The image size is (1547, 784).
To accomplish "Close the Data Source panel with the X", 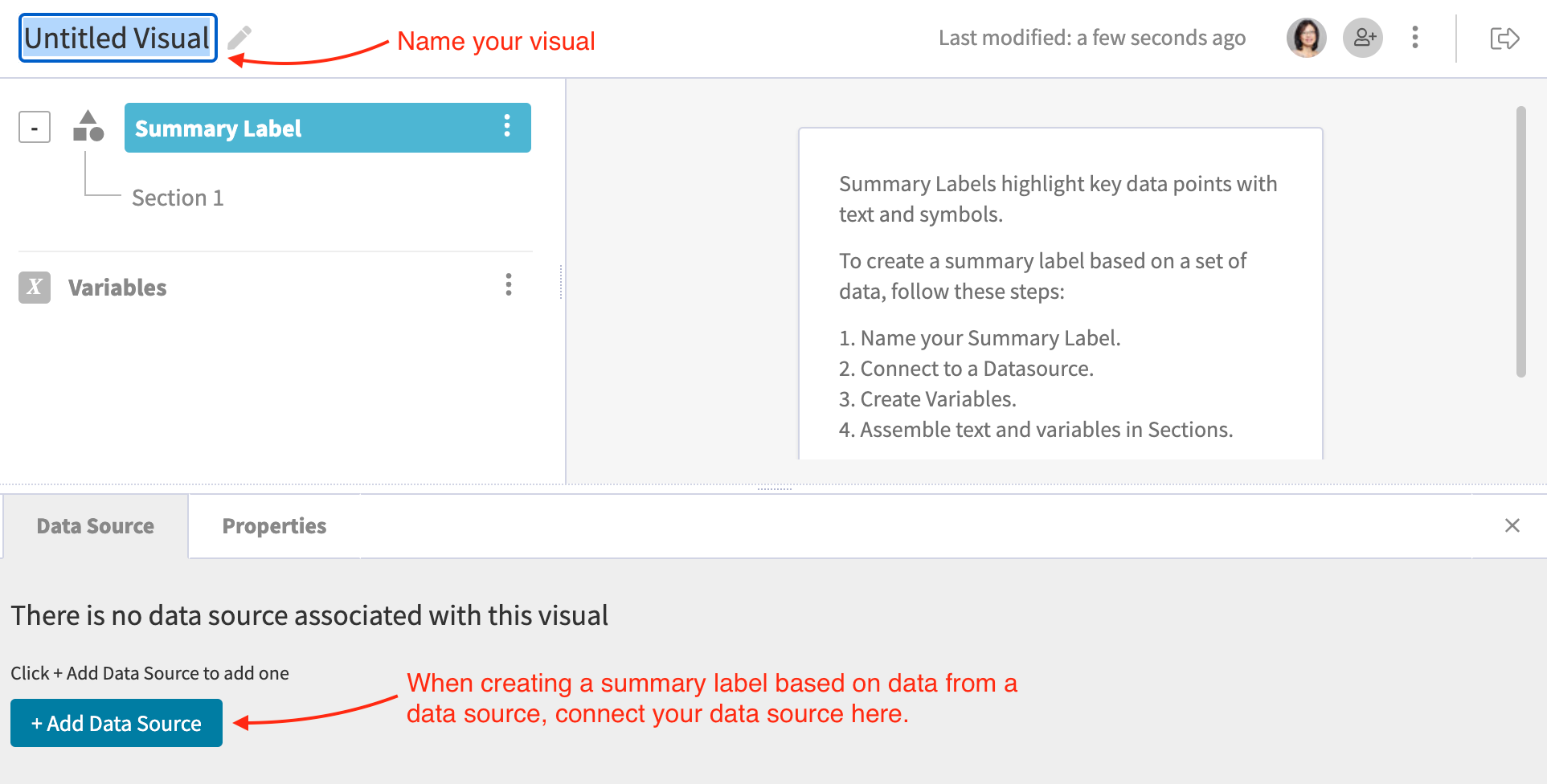I will tap(1512, 525).
